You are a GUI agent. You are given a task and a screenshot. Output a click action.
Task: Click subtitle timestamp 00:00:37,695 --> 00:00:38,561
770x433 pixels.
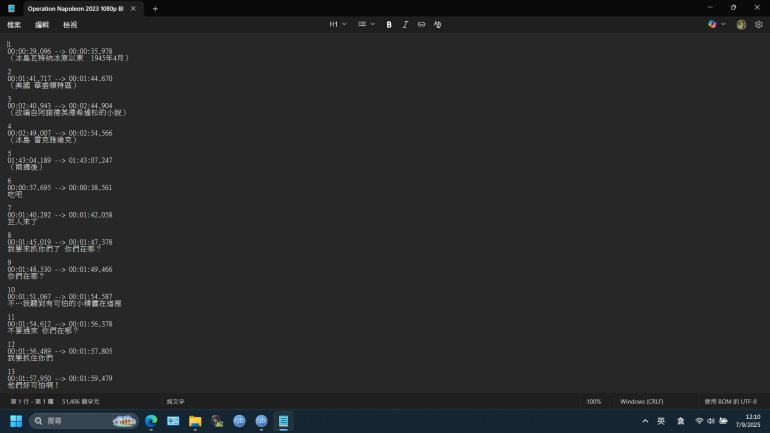click(59, 188)
